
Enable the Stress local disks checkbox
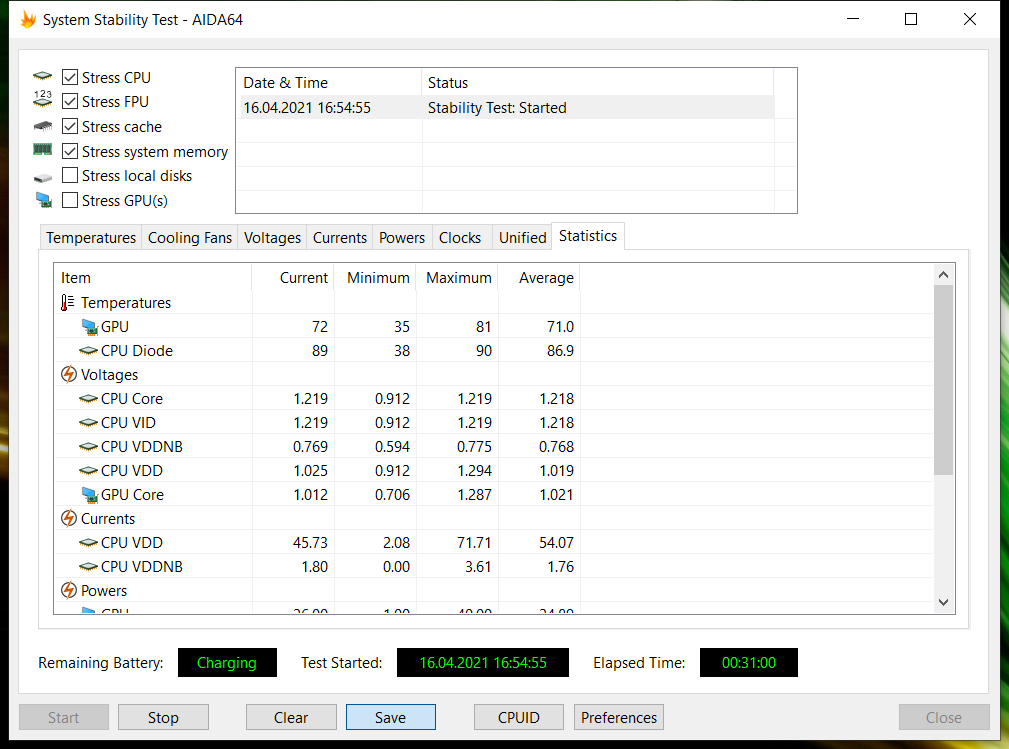coord(69,176)
